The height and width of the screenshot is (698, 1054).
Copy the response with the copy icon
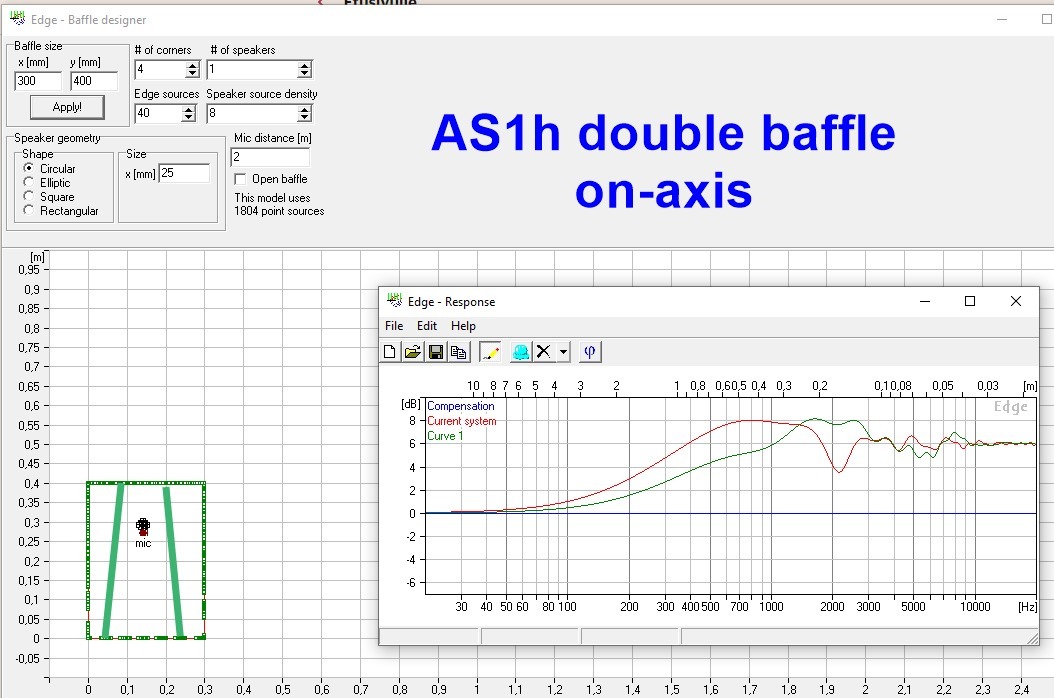point(458,352)
